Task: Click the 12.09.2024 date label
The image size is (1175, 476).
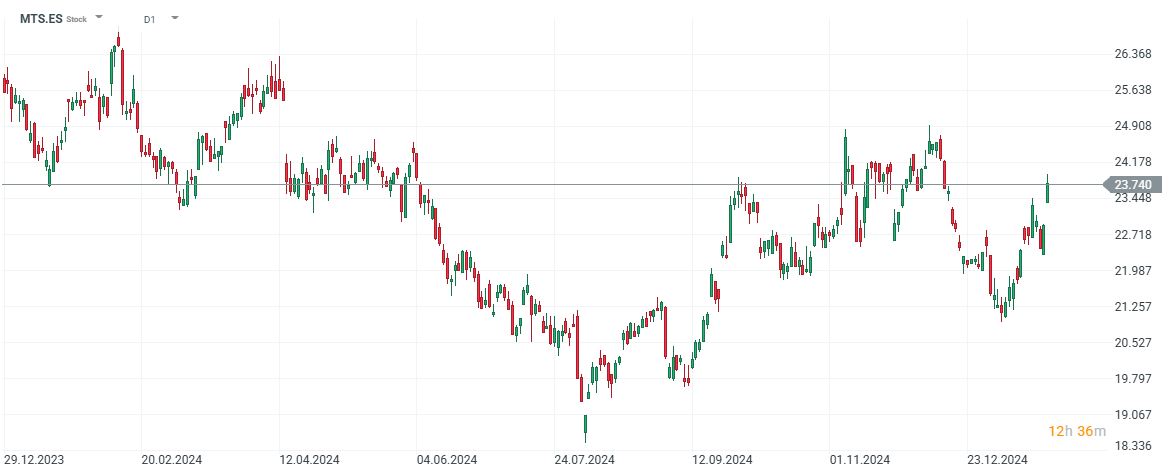Action: (722, 460)
